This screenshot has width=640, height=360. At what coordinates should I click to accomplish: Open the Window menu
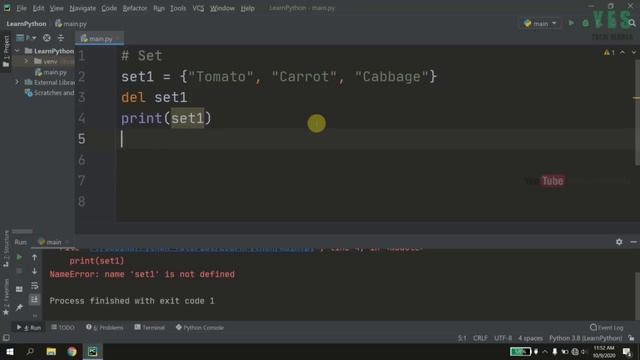pyautogui.click(x=222, y=8)
